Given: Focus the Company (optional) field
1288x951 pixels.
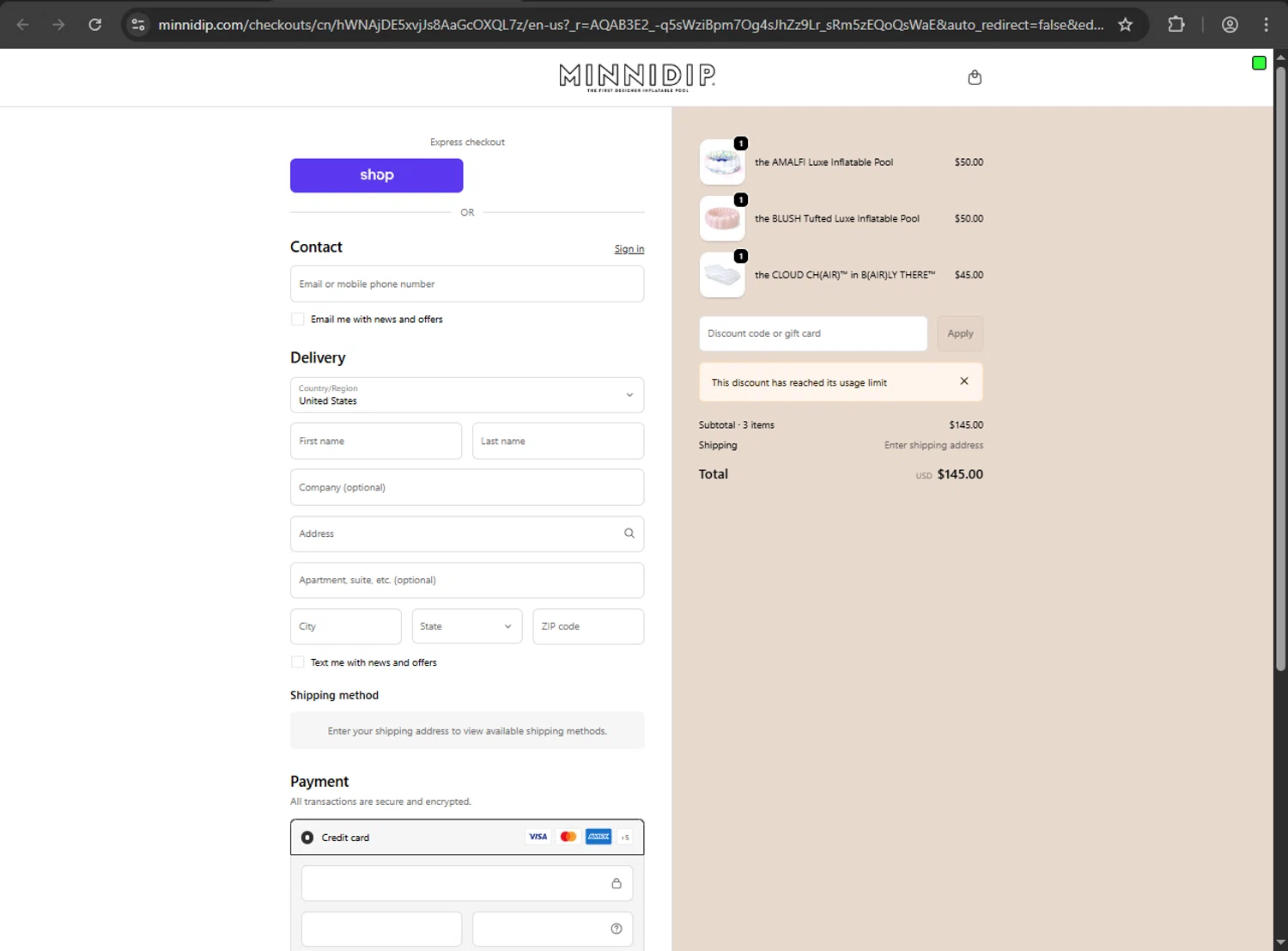Looking at the screenshot, I should (467, 487).
